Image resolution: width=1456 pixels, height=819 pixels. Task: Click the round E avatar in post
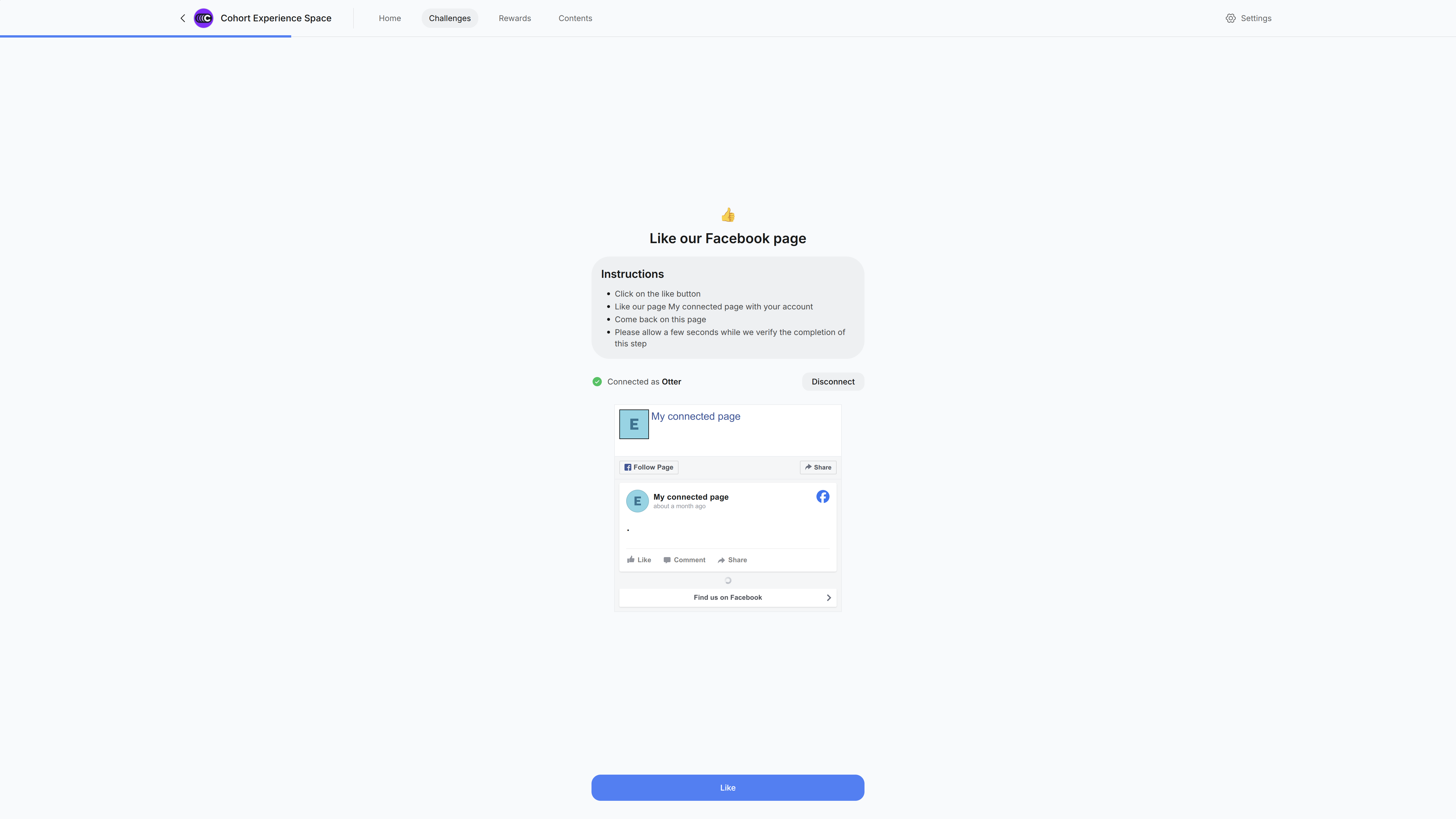coord(637,501)
